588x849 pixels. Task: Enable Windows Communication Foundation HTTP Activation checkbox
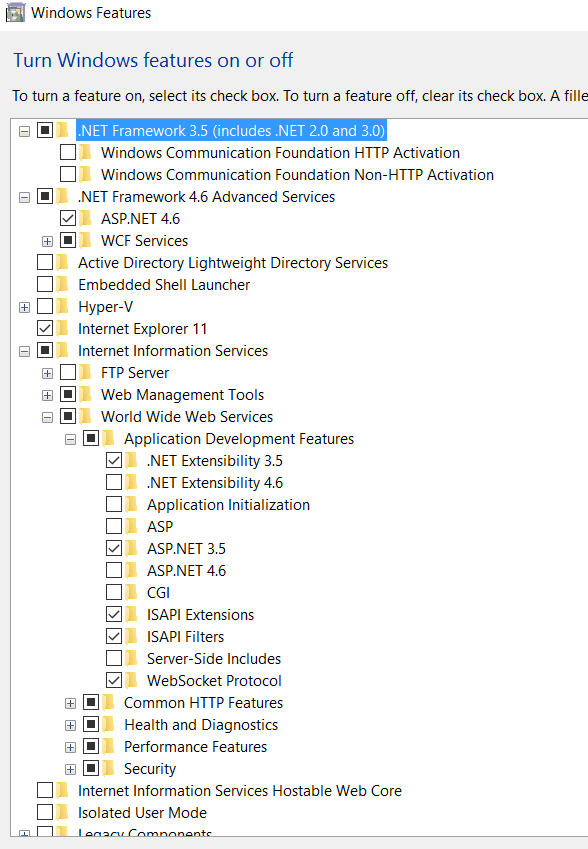68,153
